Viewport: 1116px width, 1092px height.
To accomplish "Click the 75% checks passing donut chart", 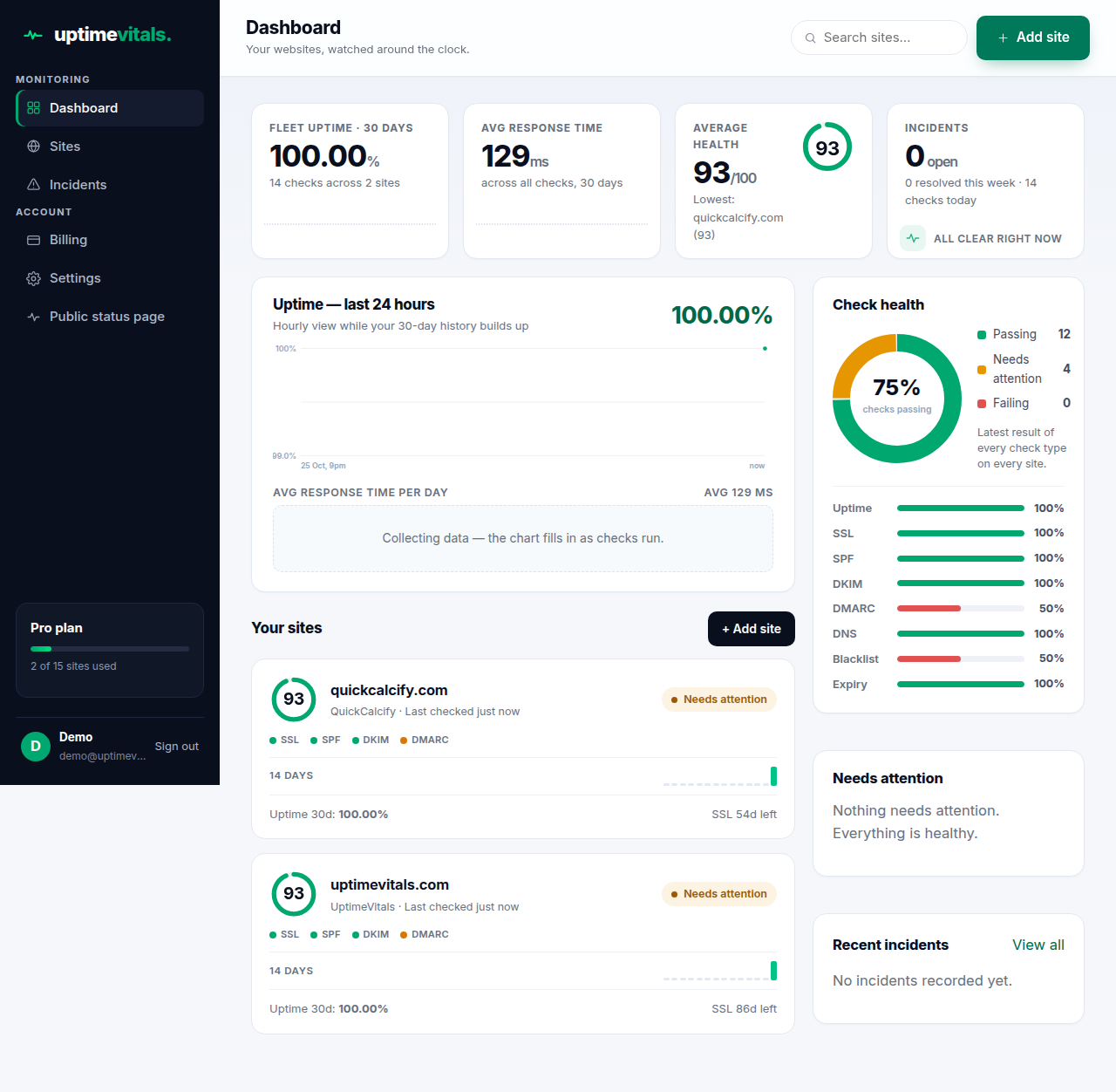I will (897, 399).
